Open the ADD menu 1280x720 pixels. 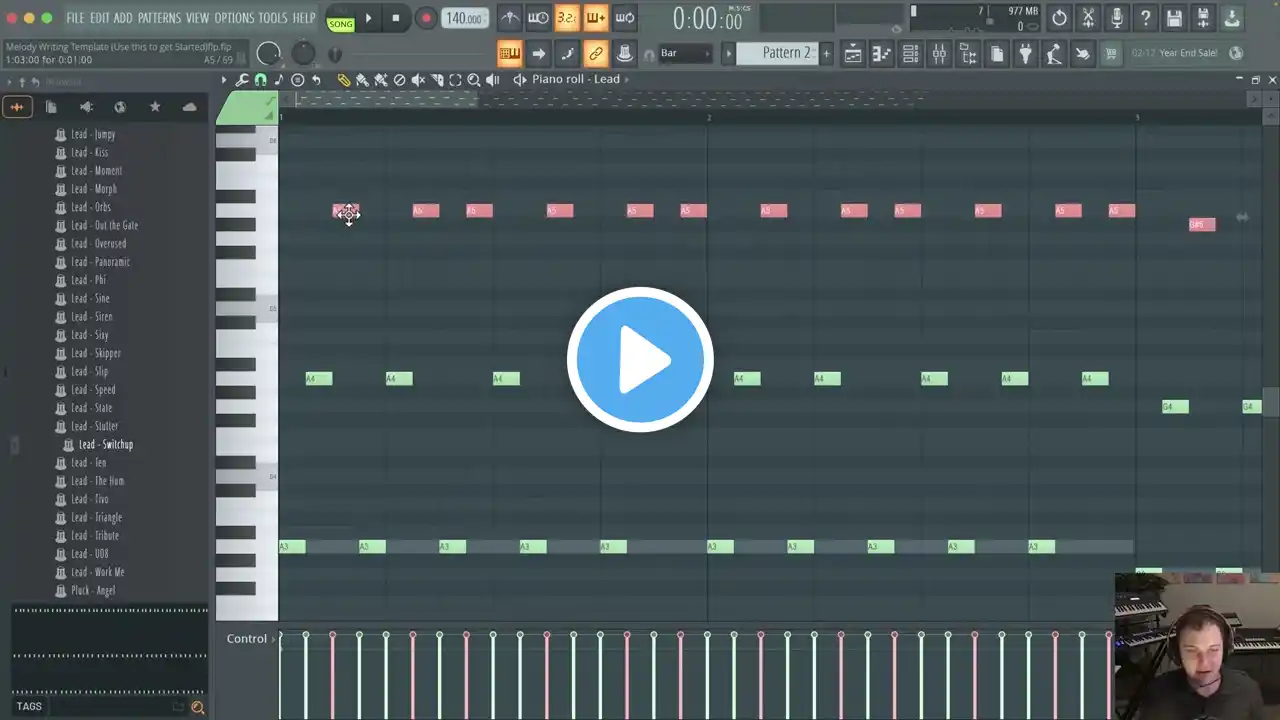pyautogui.click(x=123, y=18)
